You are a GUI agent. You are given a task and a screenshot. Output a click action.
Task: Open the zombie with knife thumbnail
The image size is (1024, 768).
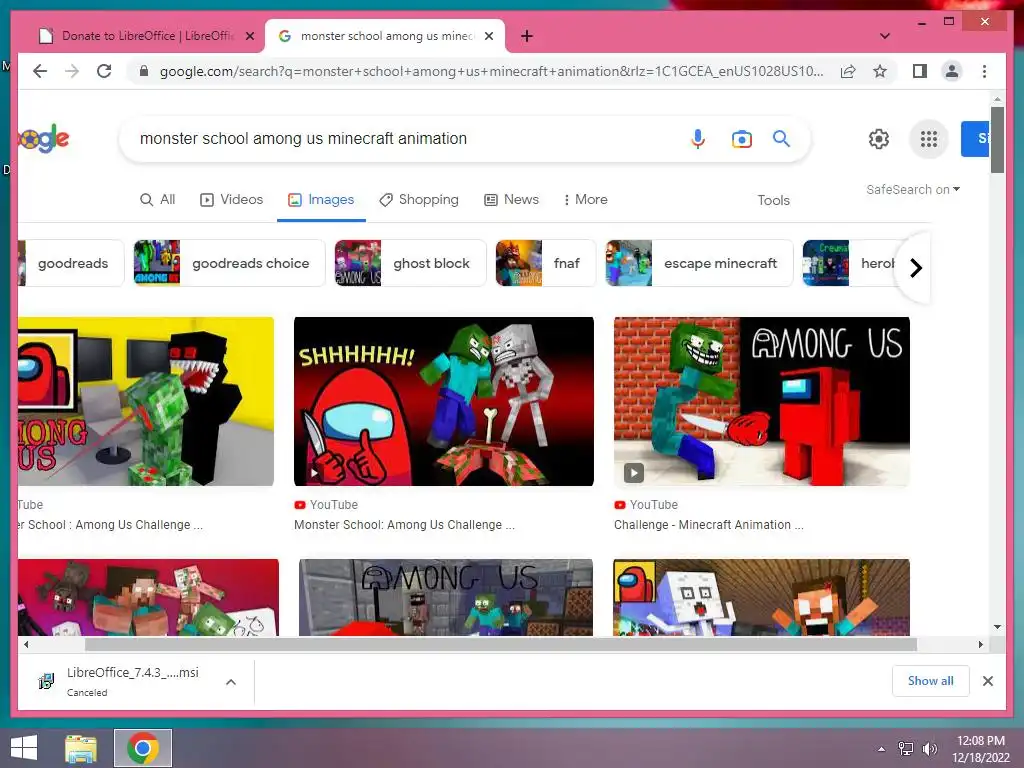[x=761, y=402]
